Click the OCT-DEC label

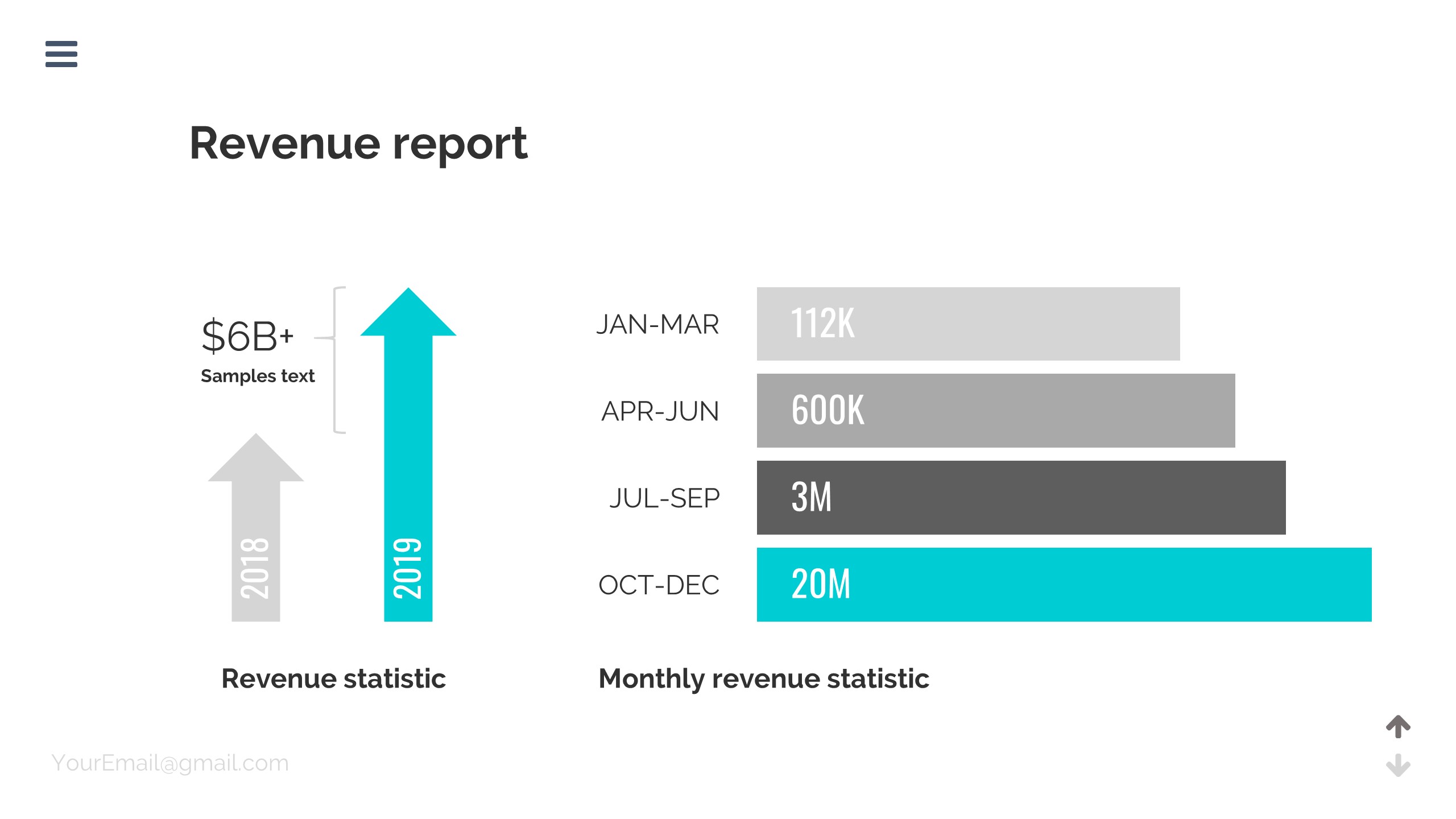pos(659,585)
